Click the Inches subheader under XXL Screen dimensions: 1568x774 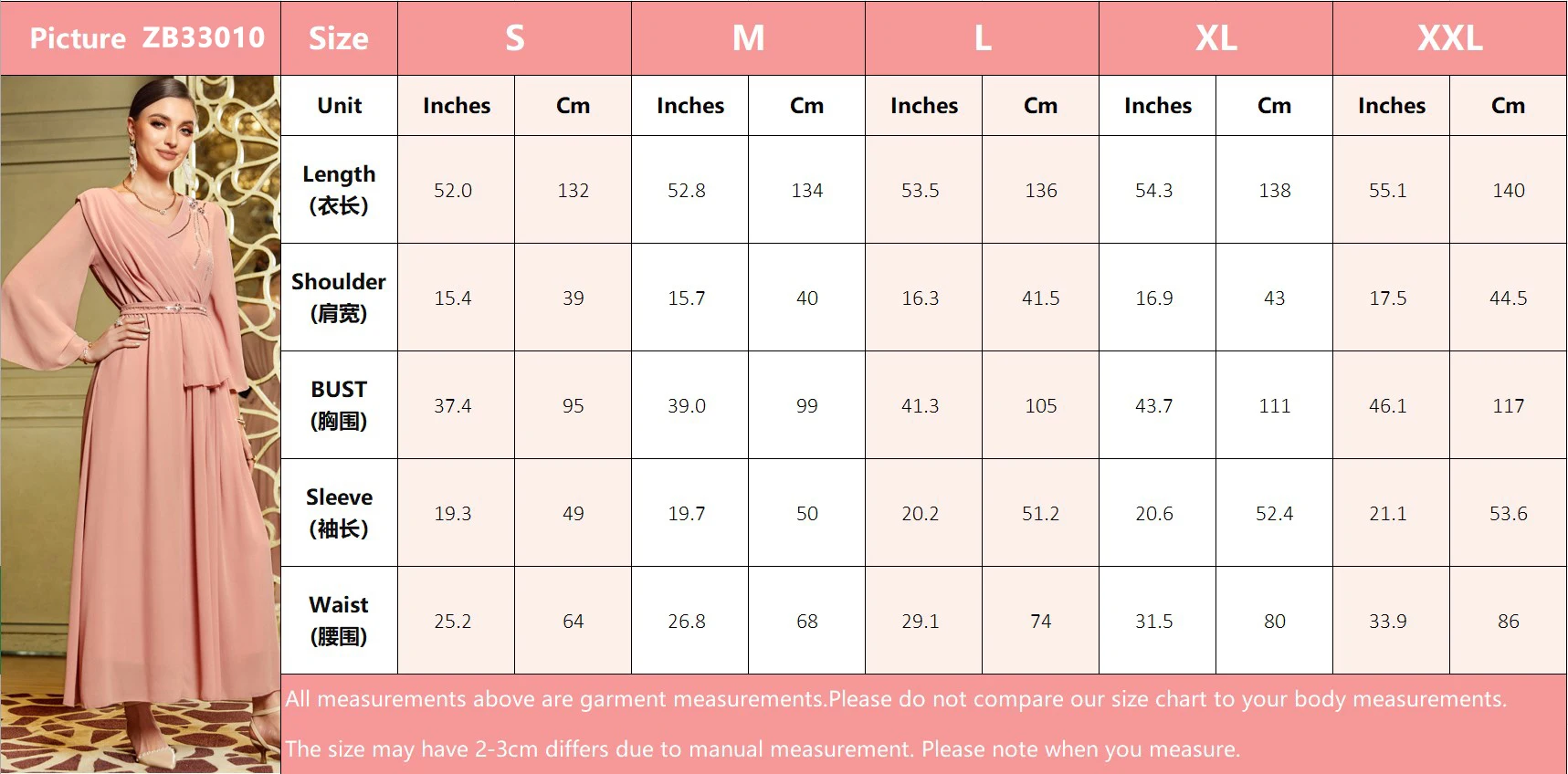(x=1391, y=105)
